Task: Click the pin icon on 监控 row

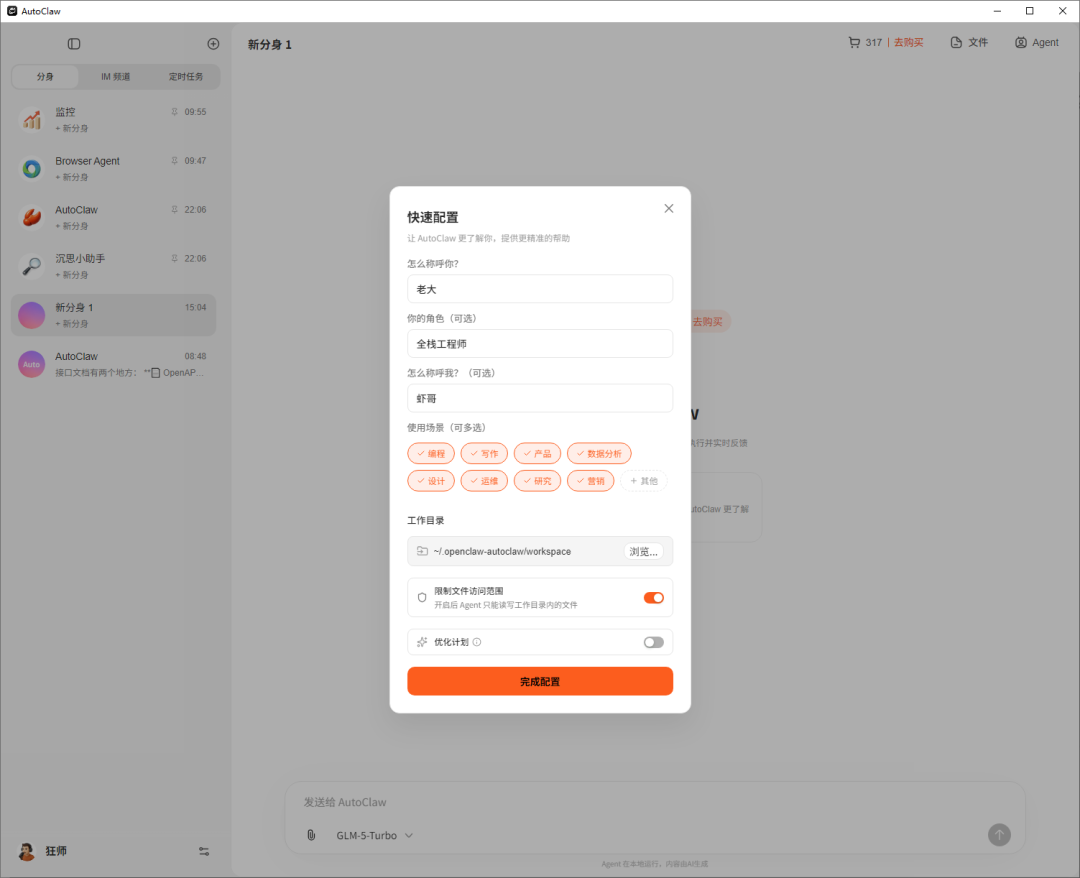Action: 174,112
